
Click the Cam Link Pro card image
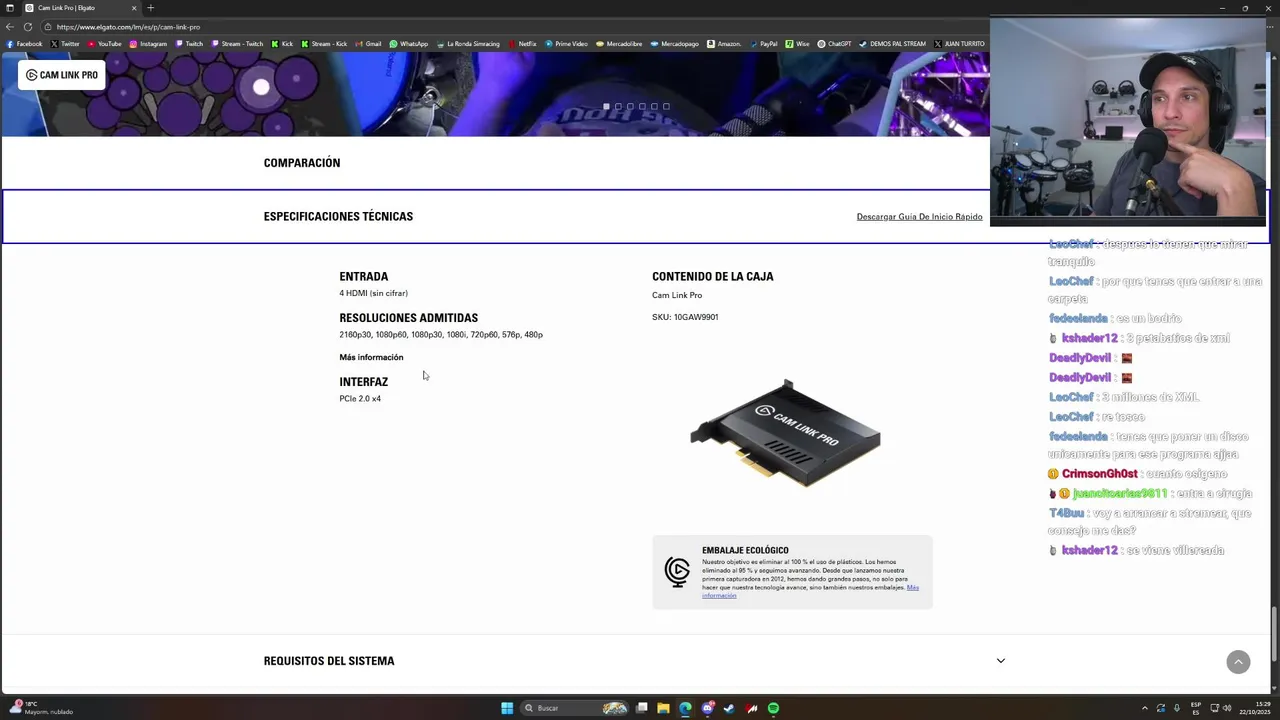(x=785, y=434)
